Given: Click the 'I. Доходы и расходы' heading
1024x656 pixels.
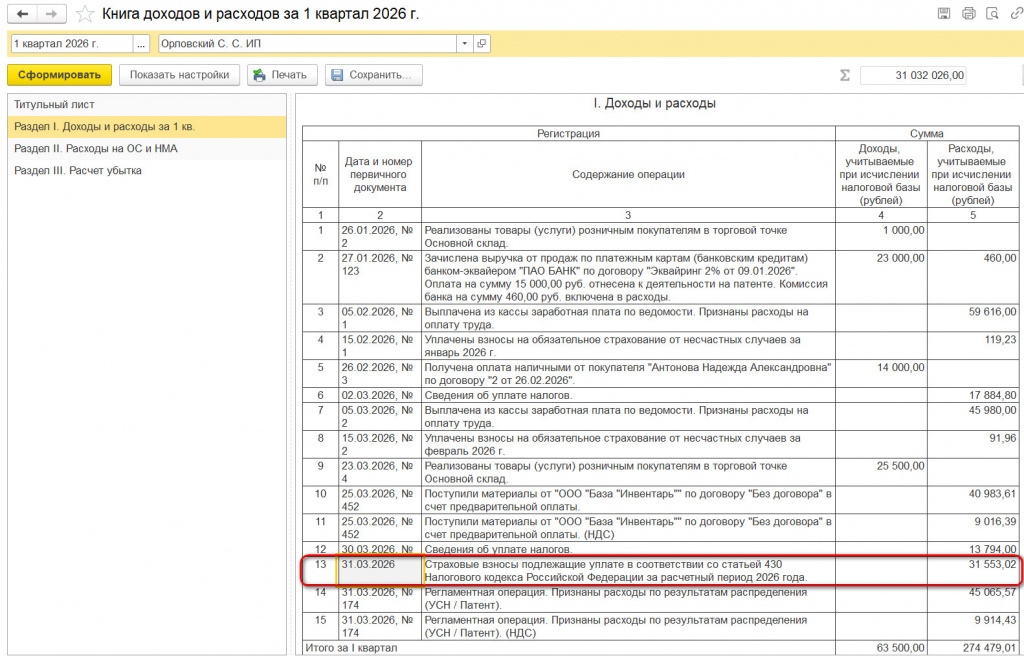Looking at the screenshot, I should click(x=654, y=103).
